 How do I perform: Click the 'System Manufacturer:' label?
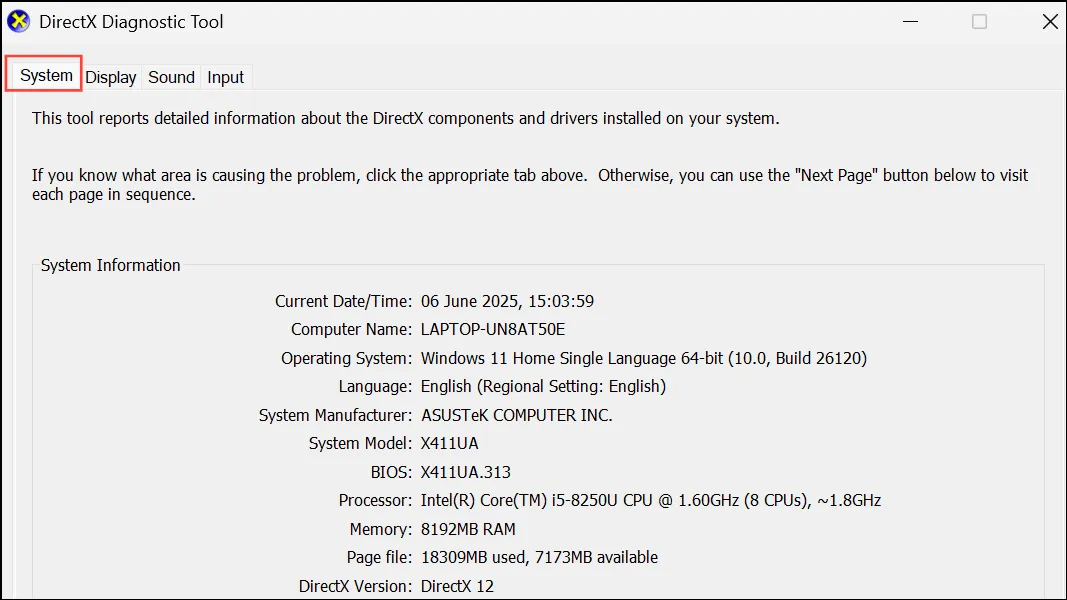[335, 415]
